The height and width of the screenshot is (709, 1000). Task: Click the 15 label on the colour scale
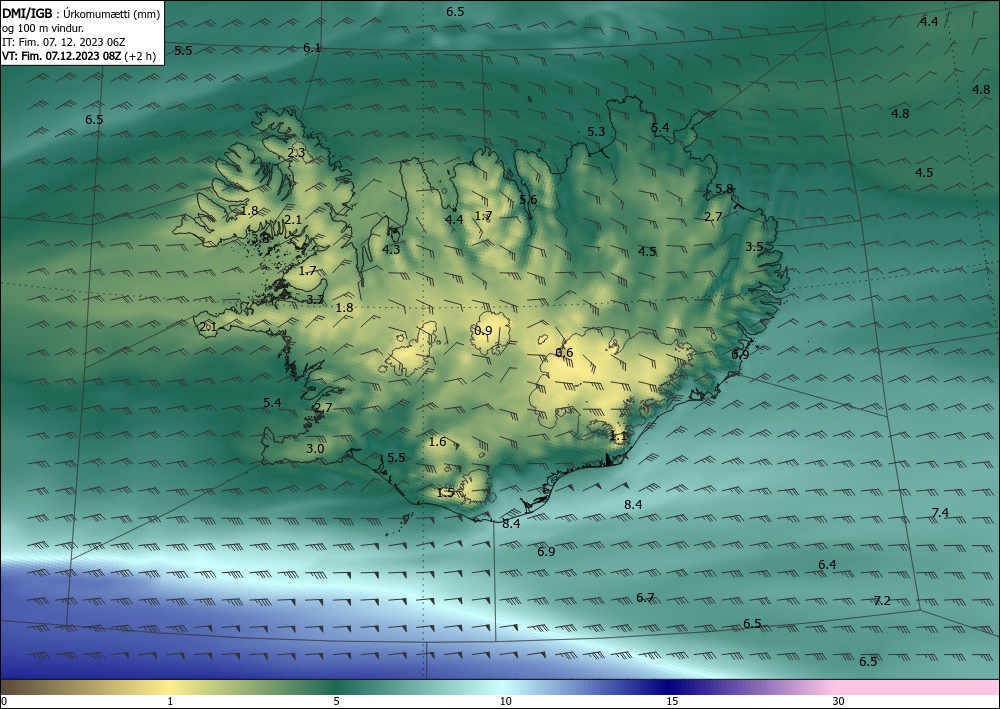[672, 702]
